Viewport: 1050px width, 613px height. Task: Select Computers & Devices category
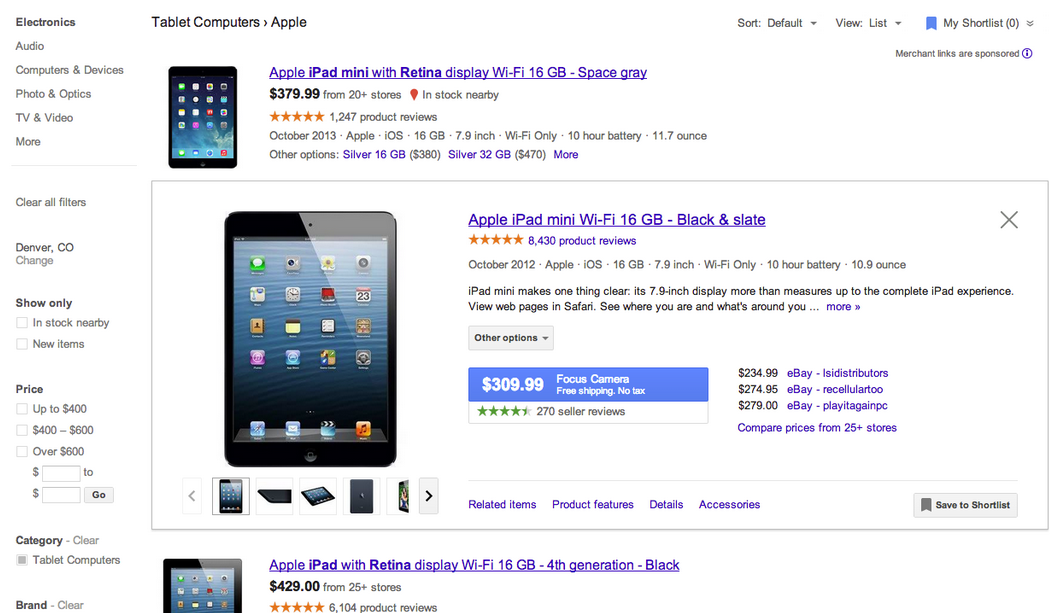[70, 70]
